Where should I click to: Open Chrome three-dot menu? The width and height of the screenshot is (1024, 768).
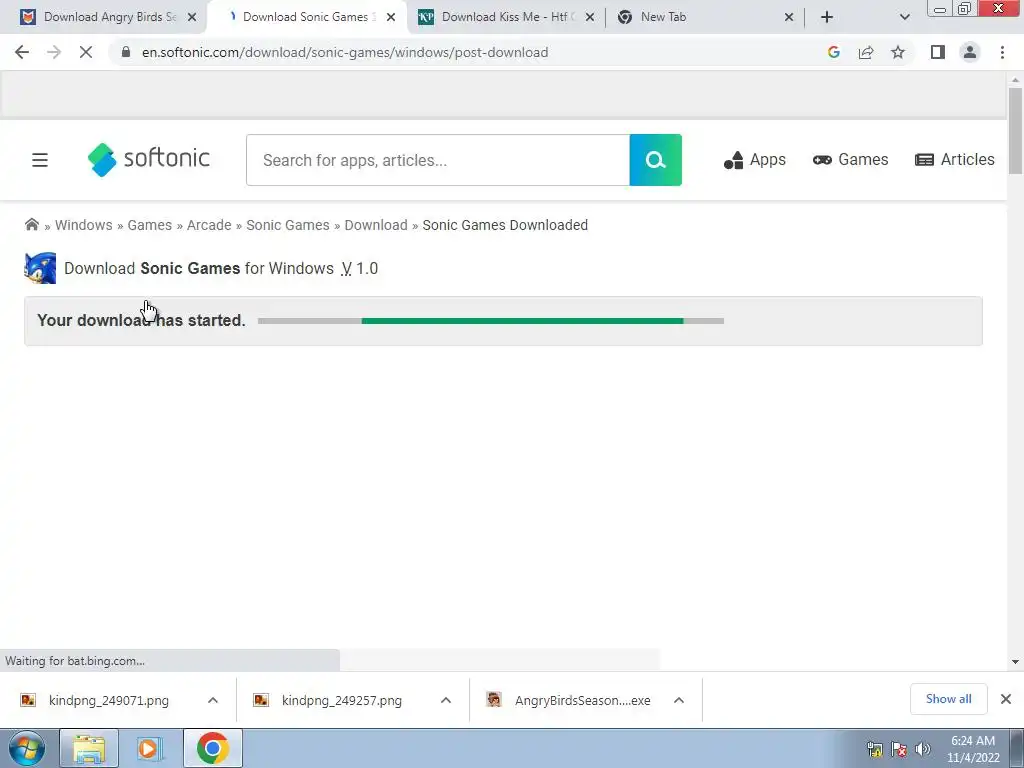[1002, 52]
